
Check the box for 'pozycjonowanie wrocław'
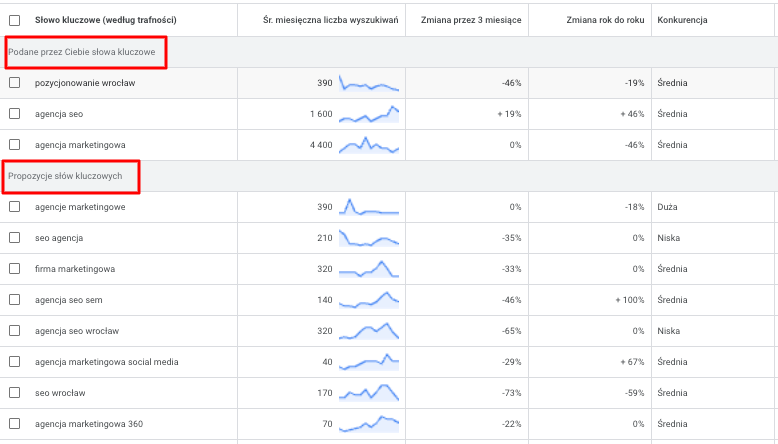click(14, 83)
